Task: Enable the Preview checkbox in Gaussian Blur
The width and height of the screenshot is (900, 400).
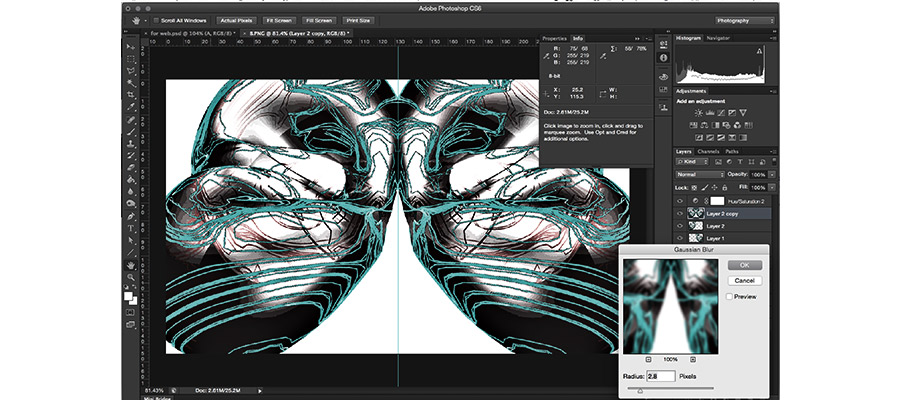Action: tap(729, 296)
